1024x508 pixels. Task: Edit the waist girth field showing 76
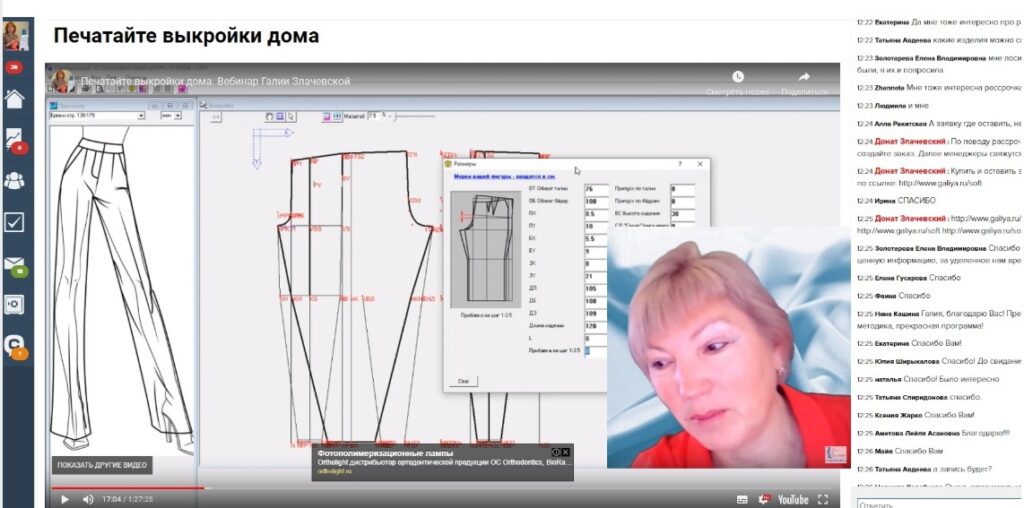(596, 189)
